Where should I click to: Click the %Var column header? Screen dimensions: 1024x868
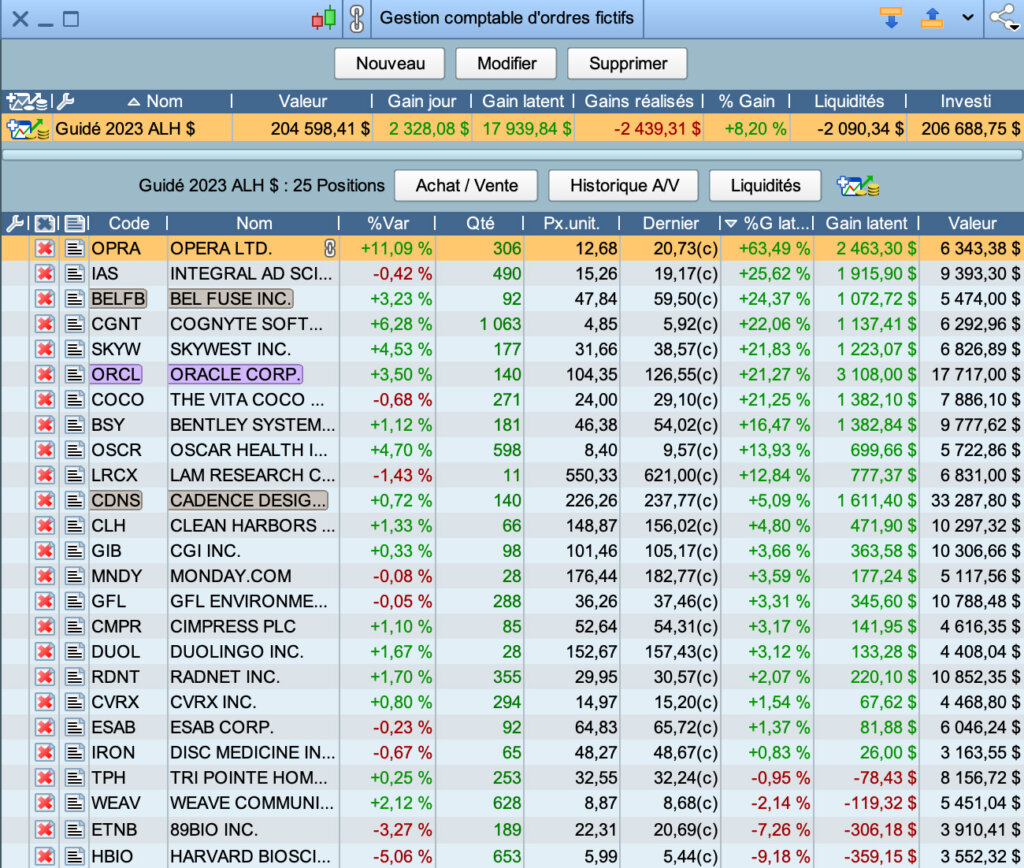tap(388, 223)
